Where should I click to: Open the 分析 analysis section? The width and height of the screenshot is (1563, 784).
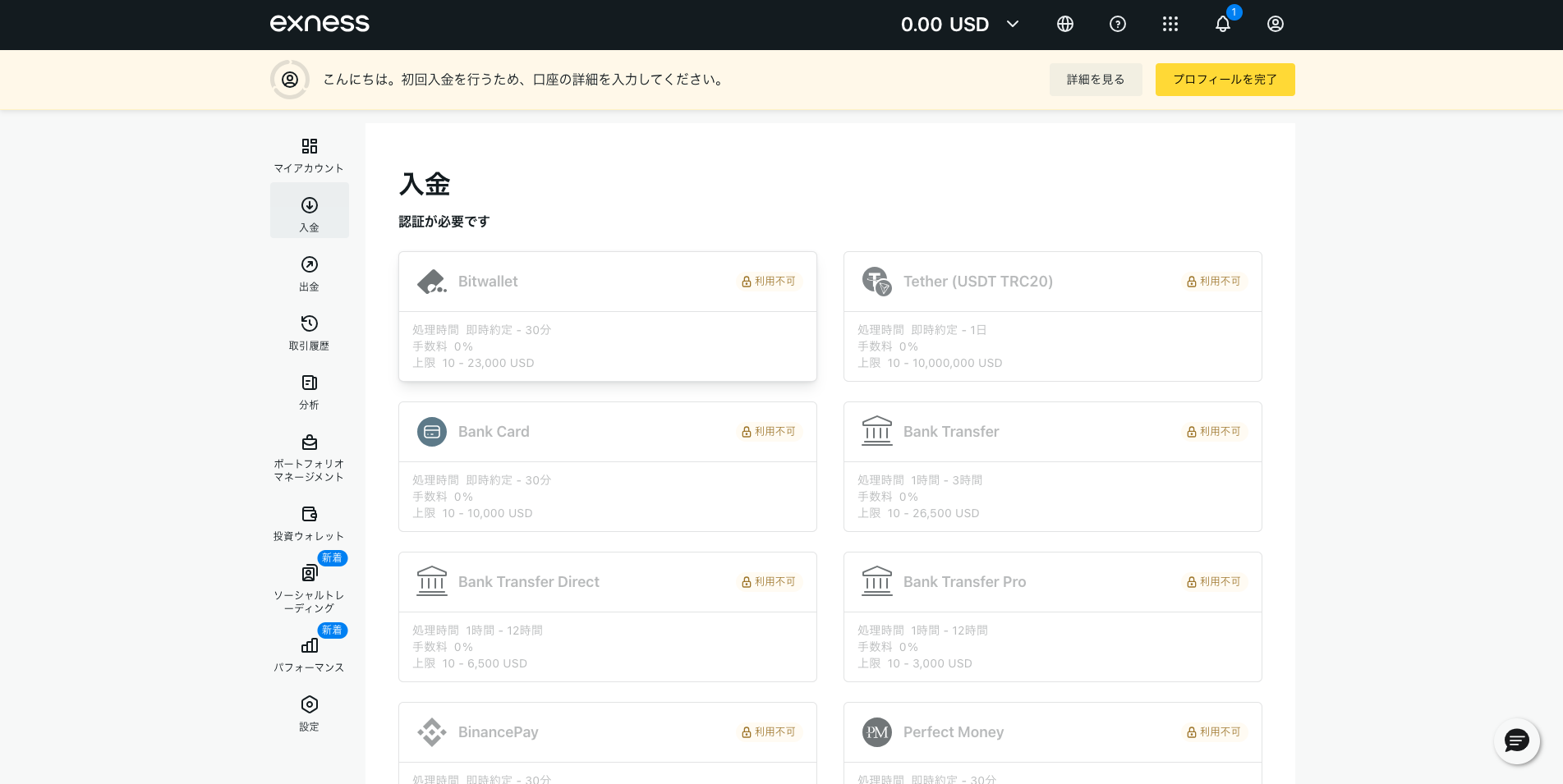coord(310,392)
